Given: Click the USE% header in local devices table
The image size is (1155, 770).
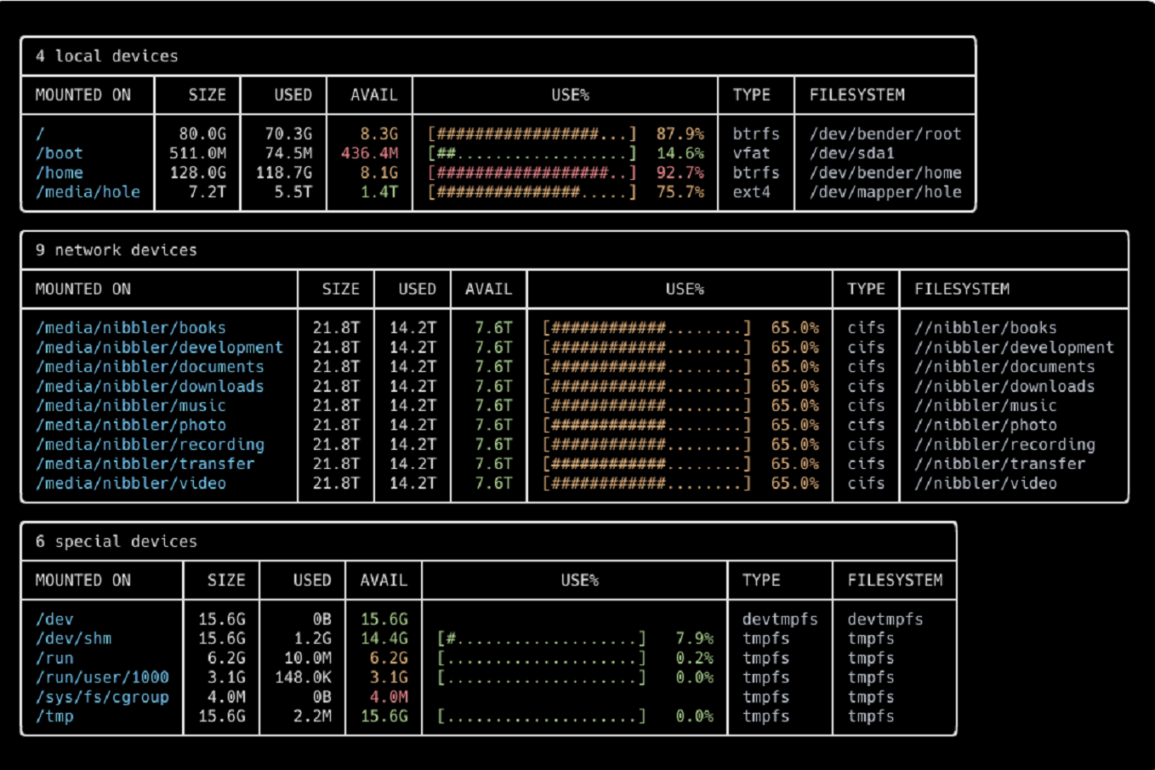Looking at the screenshot, I should pos(570,95).
